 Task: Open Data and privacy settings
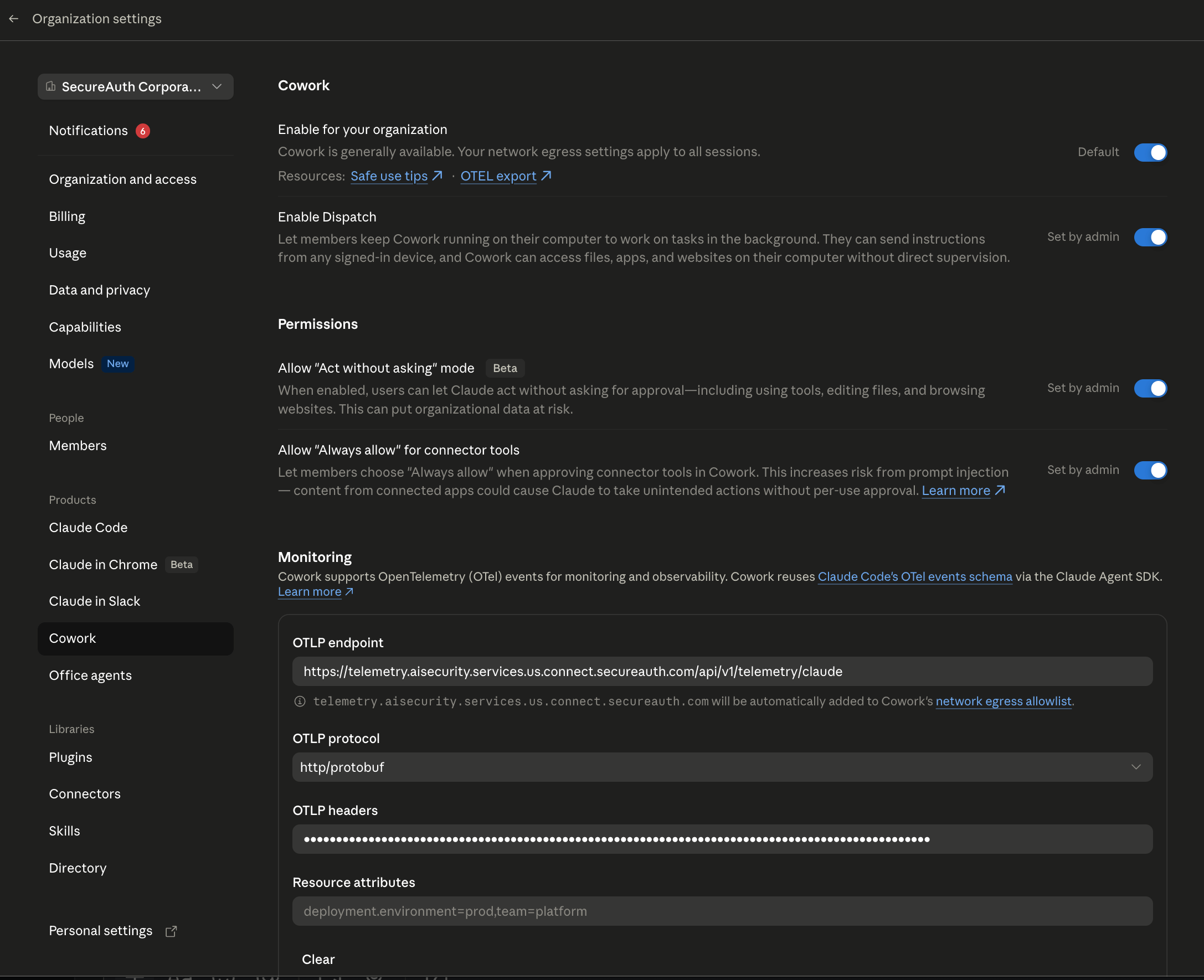tap(136, 290)
